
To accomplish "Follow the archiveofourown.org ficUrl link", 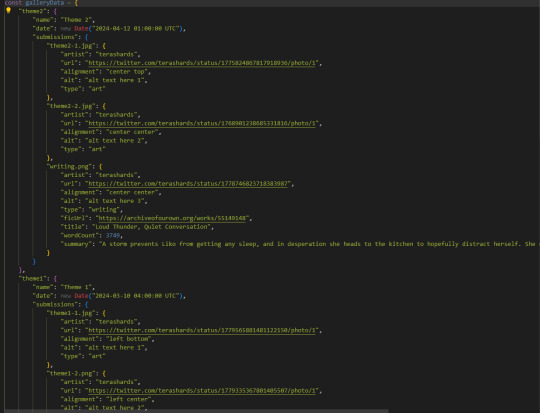I will 172,218.
